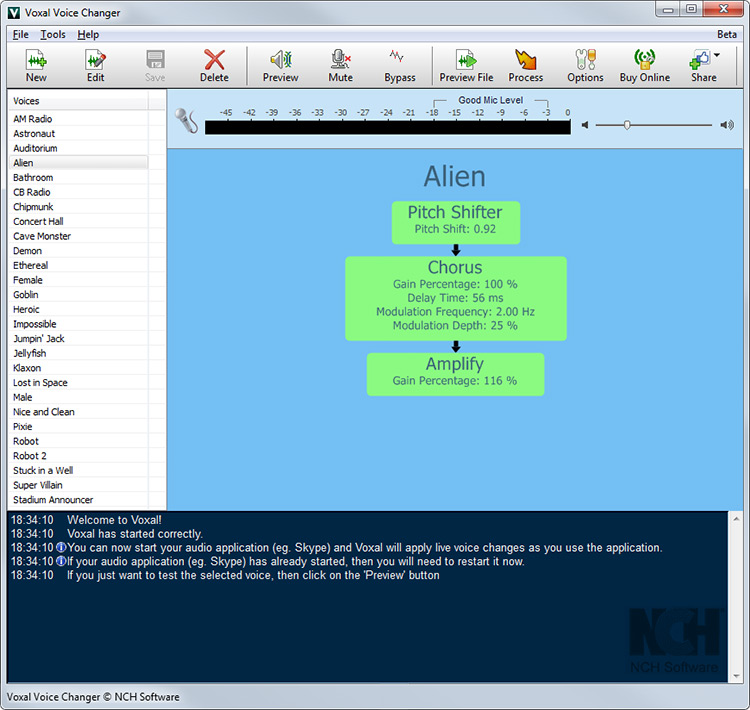
Task: Click the Chorus effect block
Action: [x=455, y=299]
